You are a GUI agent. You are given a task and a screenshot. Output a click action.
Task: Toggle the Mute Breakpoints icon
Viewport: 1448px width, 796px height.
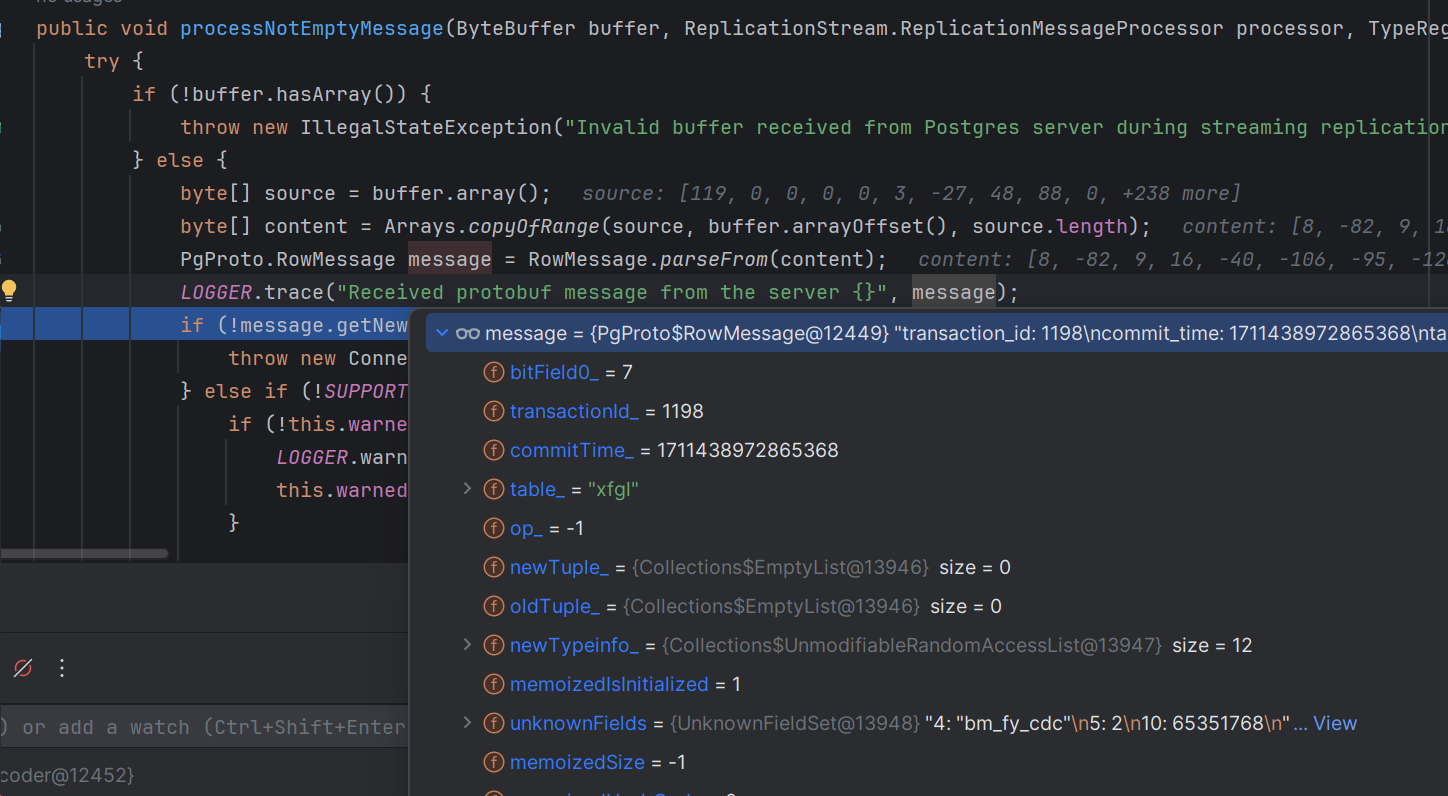point(23,668)
